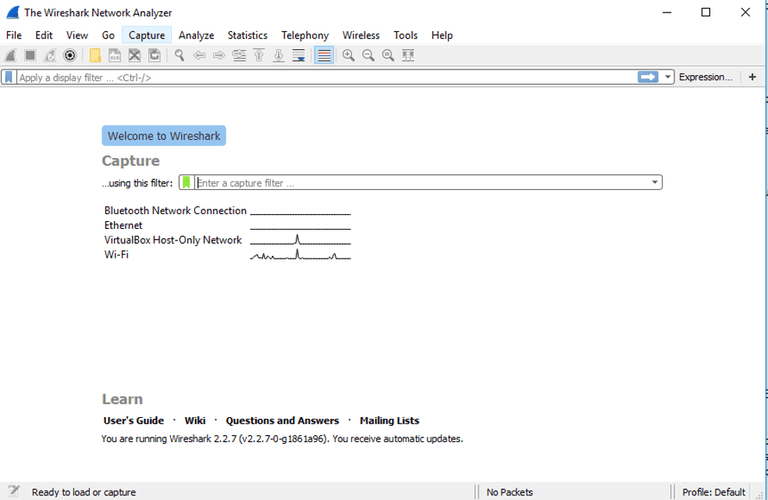Zoom in main window text icon
This screenshot has height=500, width=768.
pyautogui.click(x=348, y=55)
